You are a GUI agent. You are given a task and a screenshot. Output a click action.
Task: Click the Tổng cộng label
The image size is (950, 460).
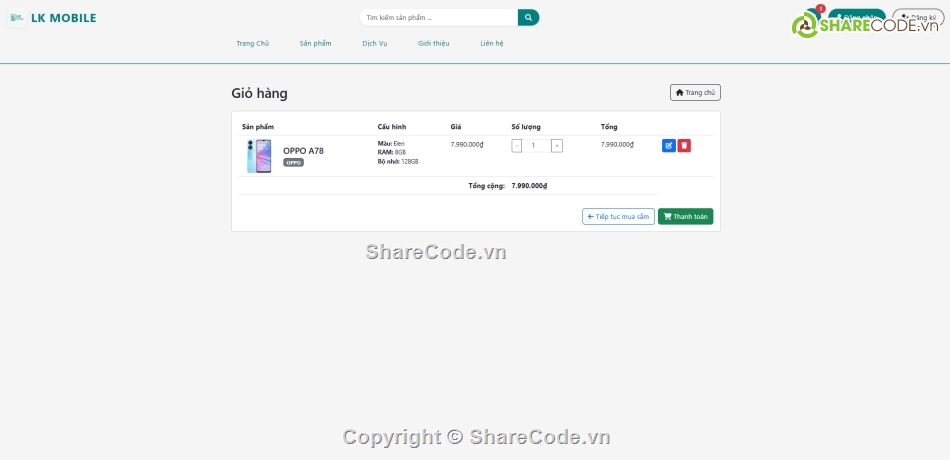[x=487, y=186]
